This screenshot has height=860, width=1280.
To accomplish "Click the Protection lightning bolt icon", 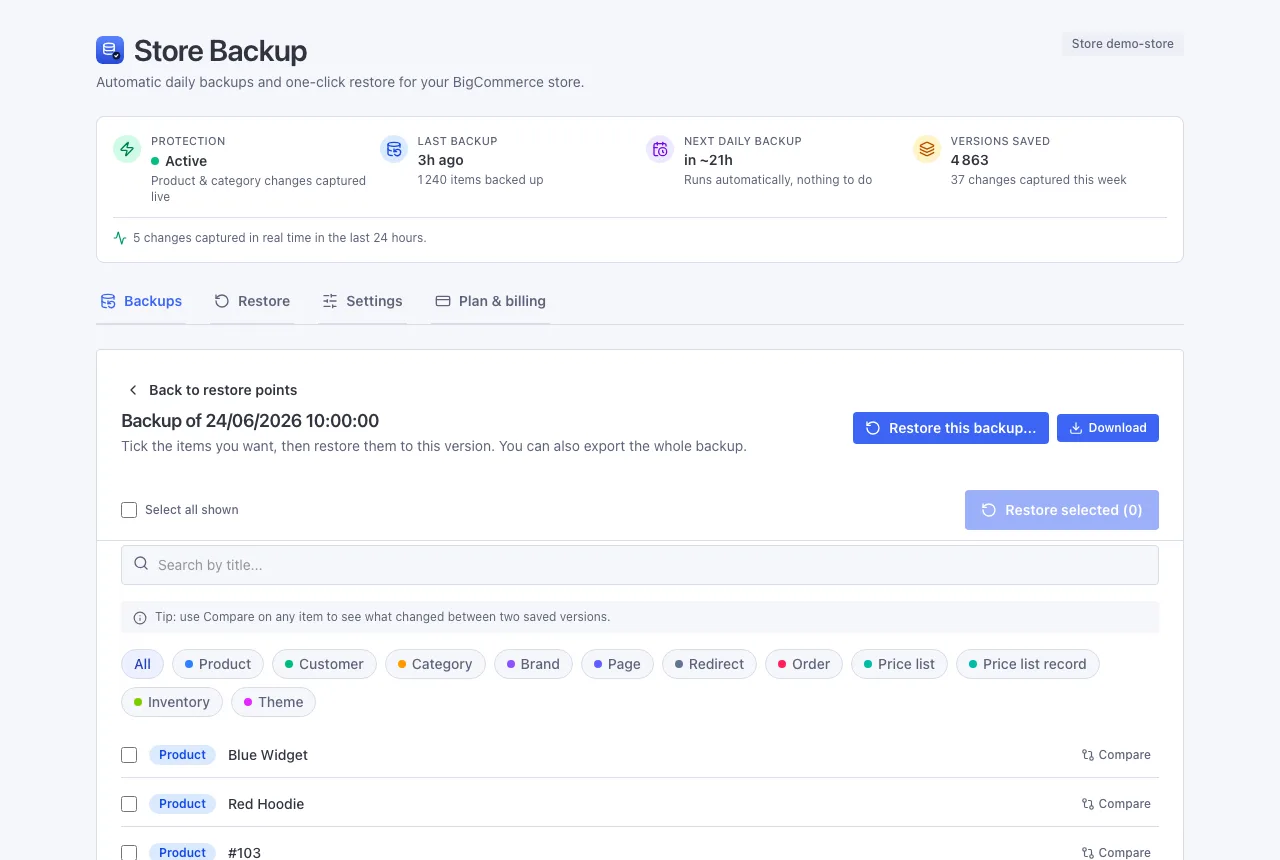I will pos(127,149).
